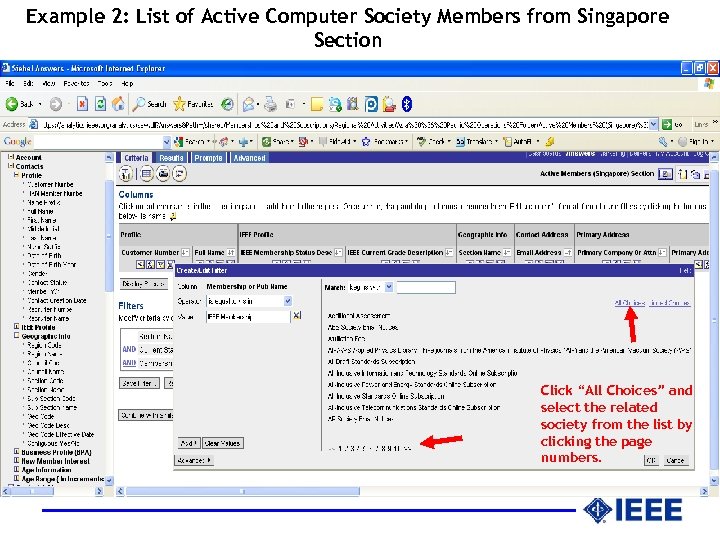Remove the Customer Number column with its X icon

tap(170, 264)
